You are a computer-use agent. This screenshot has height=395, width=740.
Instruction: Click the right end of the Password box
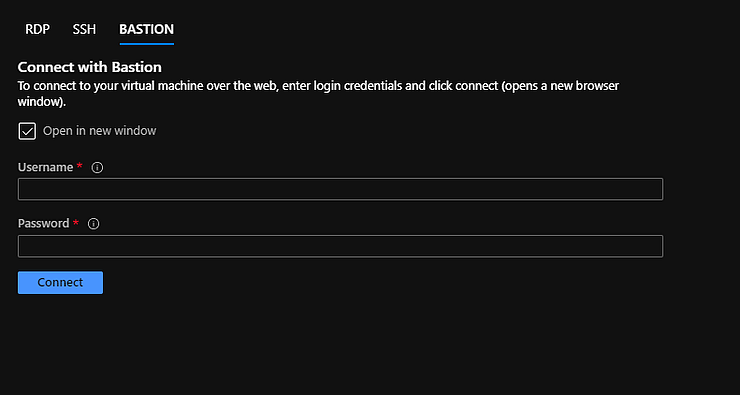click(654, 246)
